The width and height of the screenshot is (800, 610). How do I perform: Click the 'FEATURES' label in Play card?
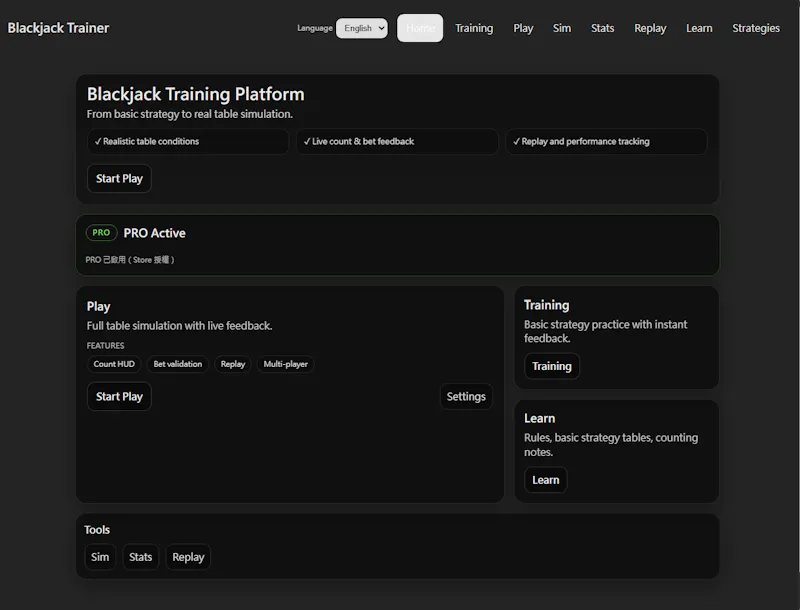coord(106,346)
